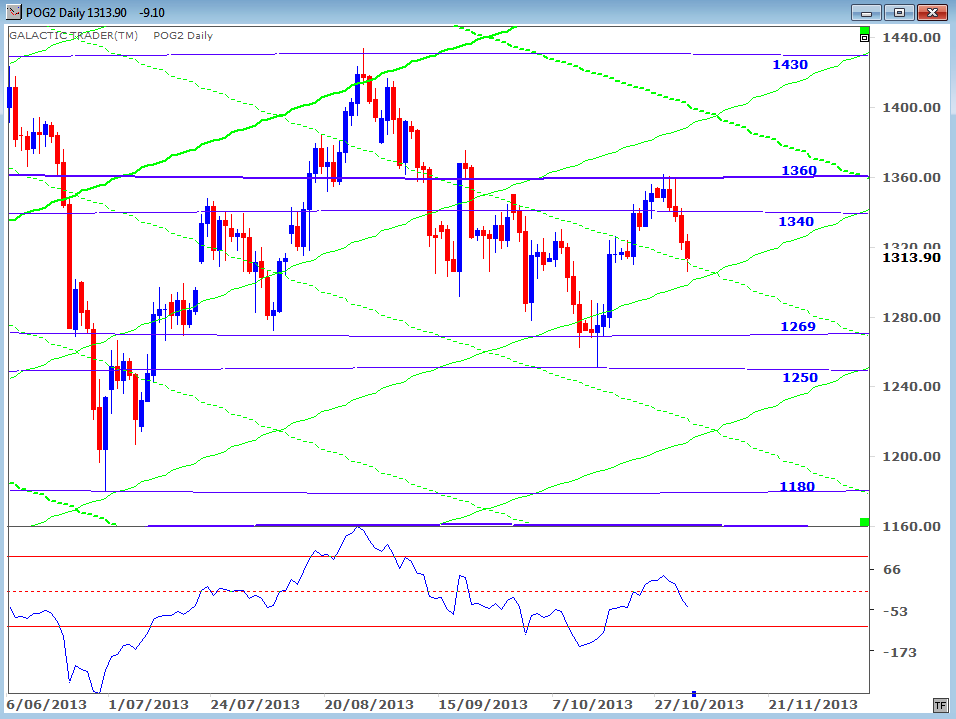Viewport: 956px width, 719px height.
Task: Click the TF timeframe button
Action: (940, 705)
